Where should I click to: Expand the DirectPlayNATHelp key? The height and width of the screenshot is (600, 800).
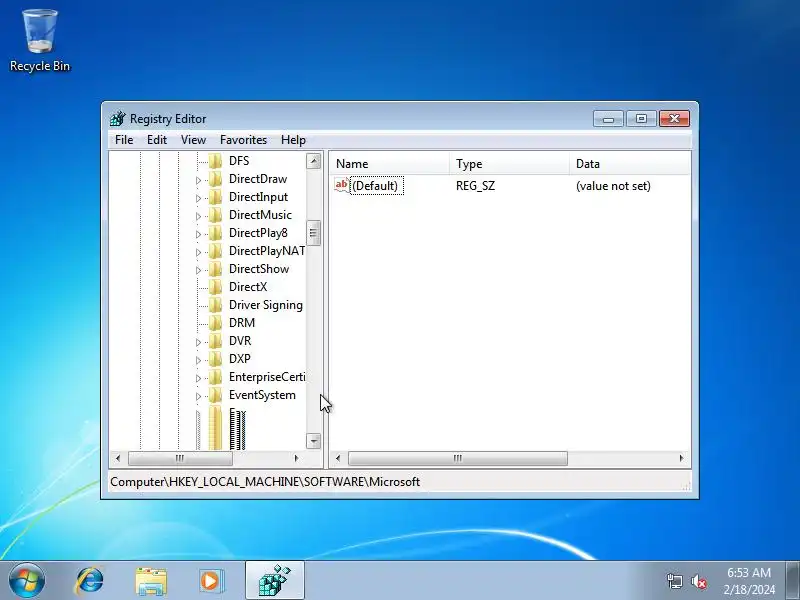point(198,252)
